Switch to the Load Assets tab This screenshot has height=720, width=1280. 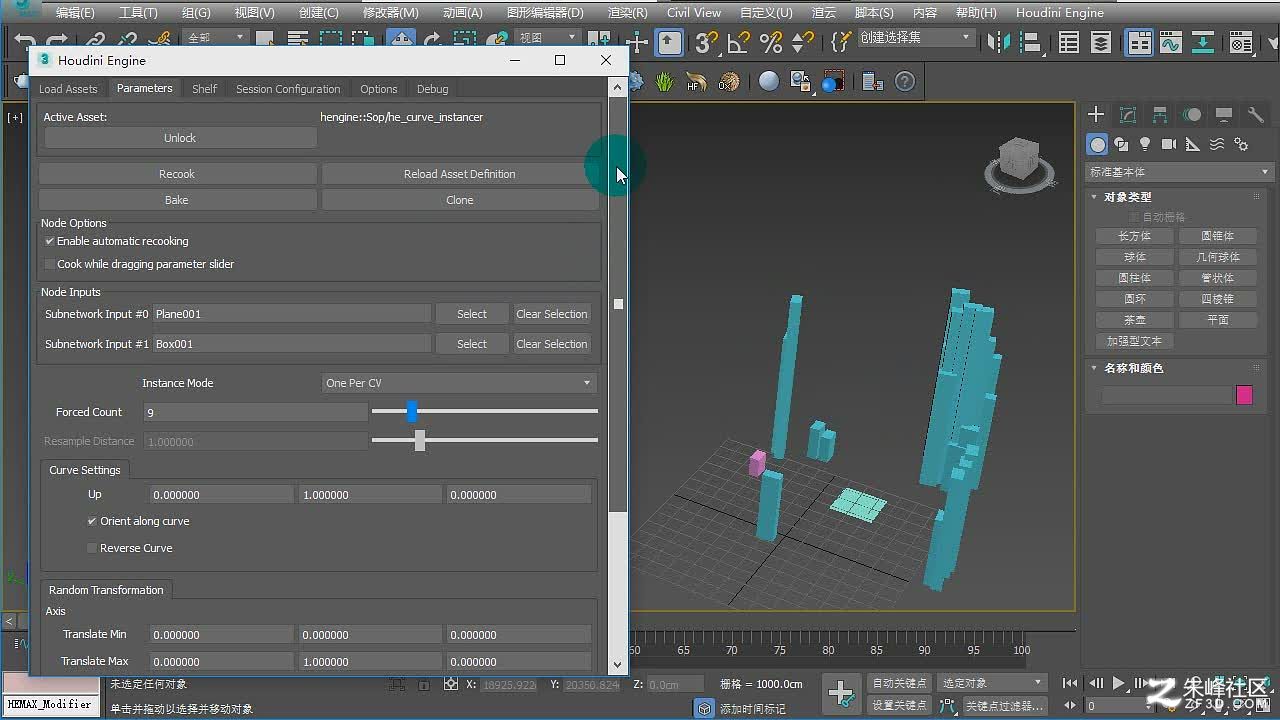[68, 89]
